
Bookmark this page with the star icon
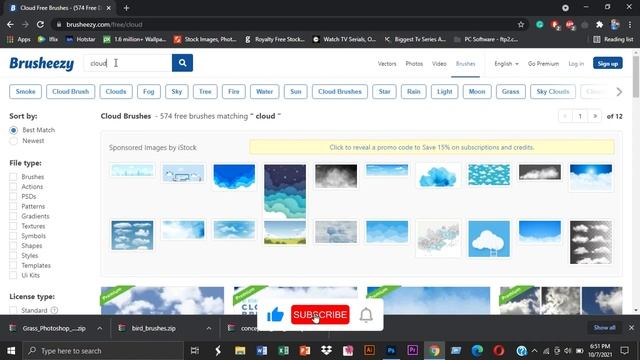point(521,24)
